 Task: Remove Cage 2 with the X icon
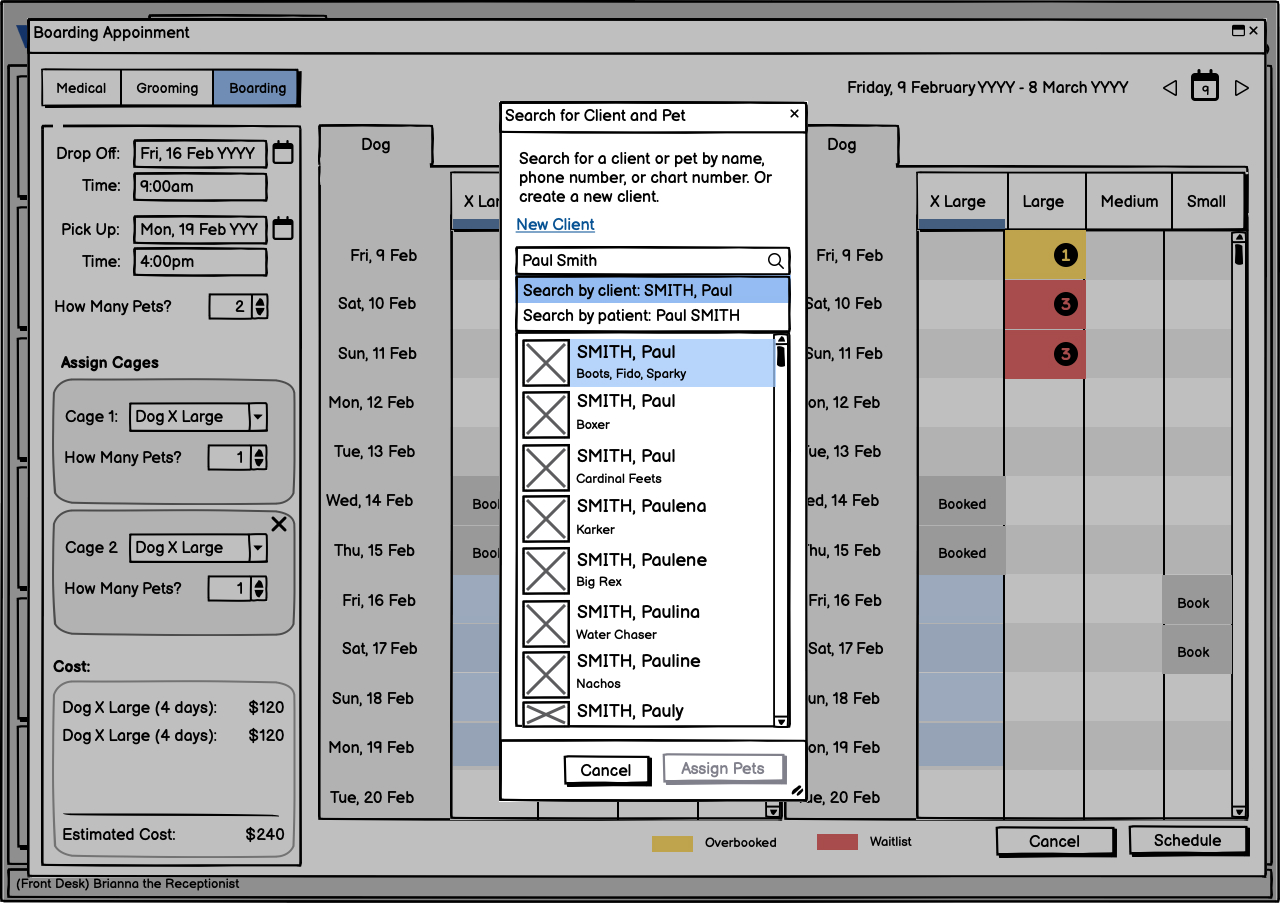coord(279,525)
